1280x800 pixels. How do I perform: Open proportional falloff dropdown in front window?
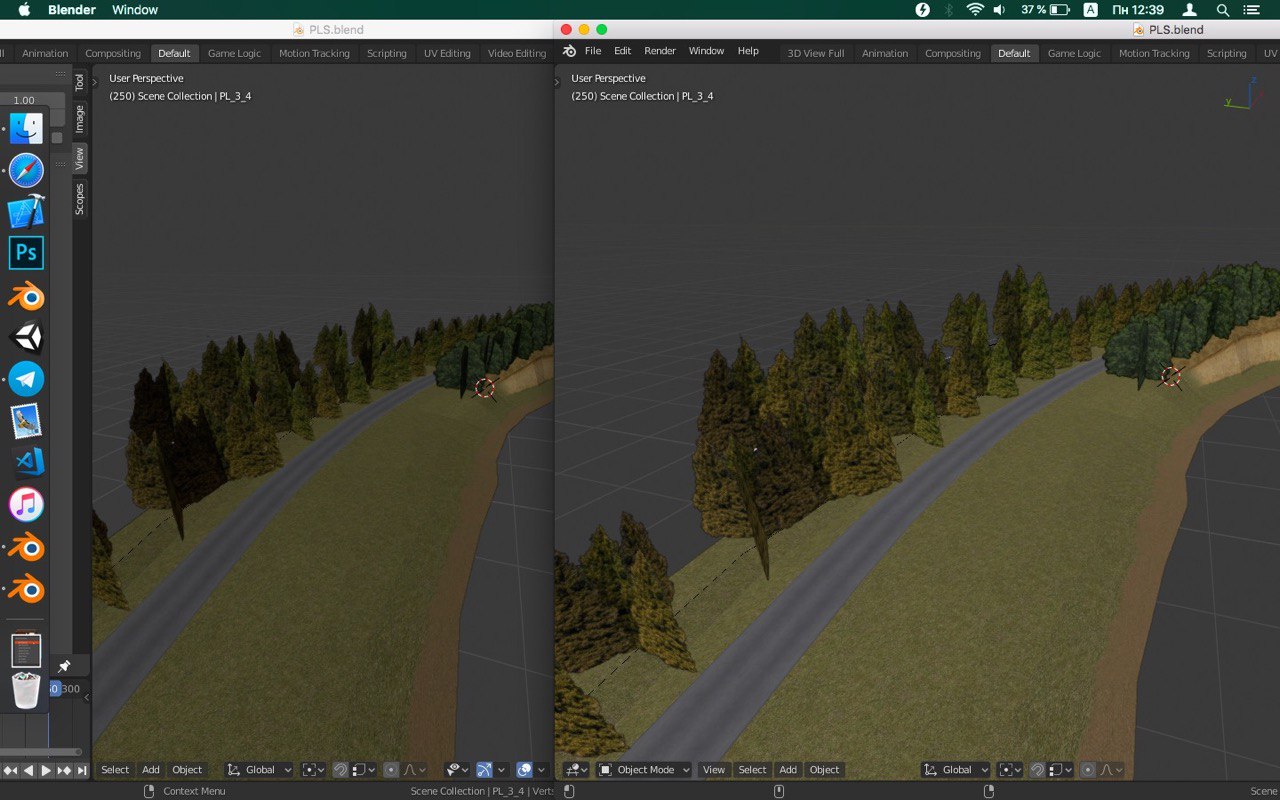[1112, 770]
